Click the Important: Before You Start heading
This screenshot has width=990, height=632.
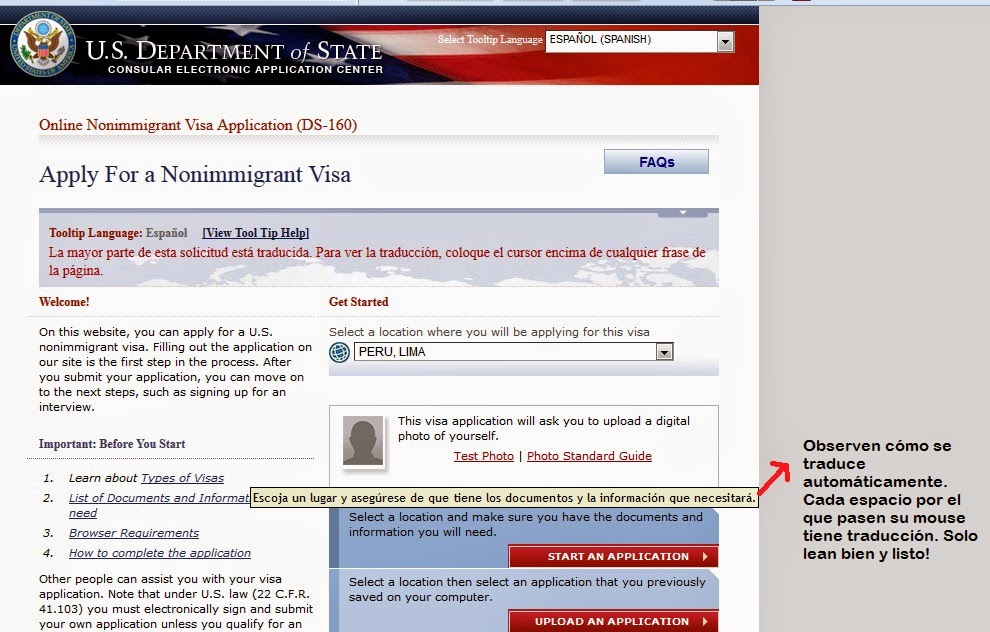click(112, 444)
